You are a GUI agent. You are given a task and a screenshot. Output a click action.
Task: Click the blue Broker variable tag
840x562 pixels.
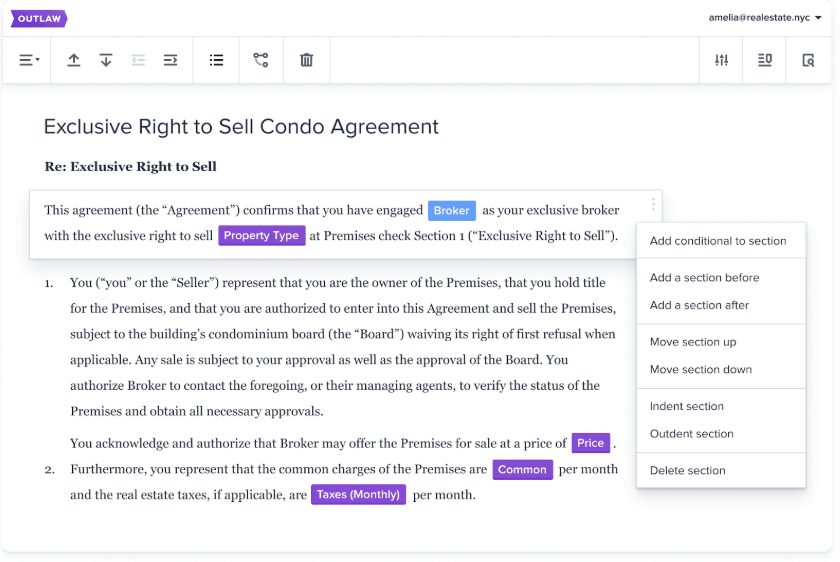pyautogui.click(x=452, y=211)
